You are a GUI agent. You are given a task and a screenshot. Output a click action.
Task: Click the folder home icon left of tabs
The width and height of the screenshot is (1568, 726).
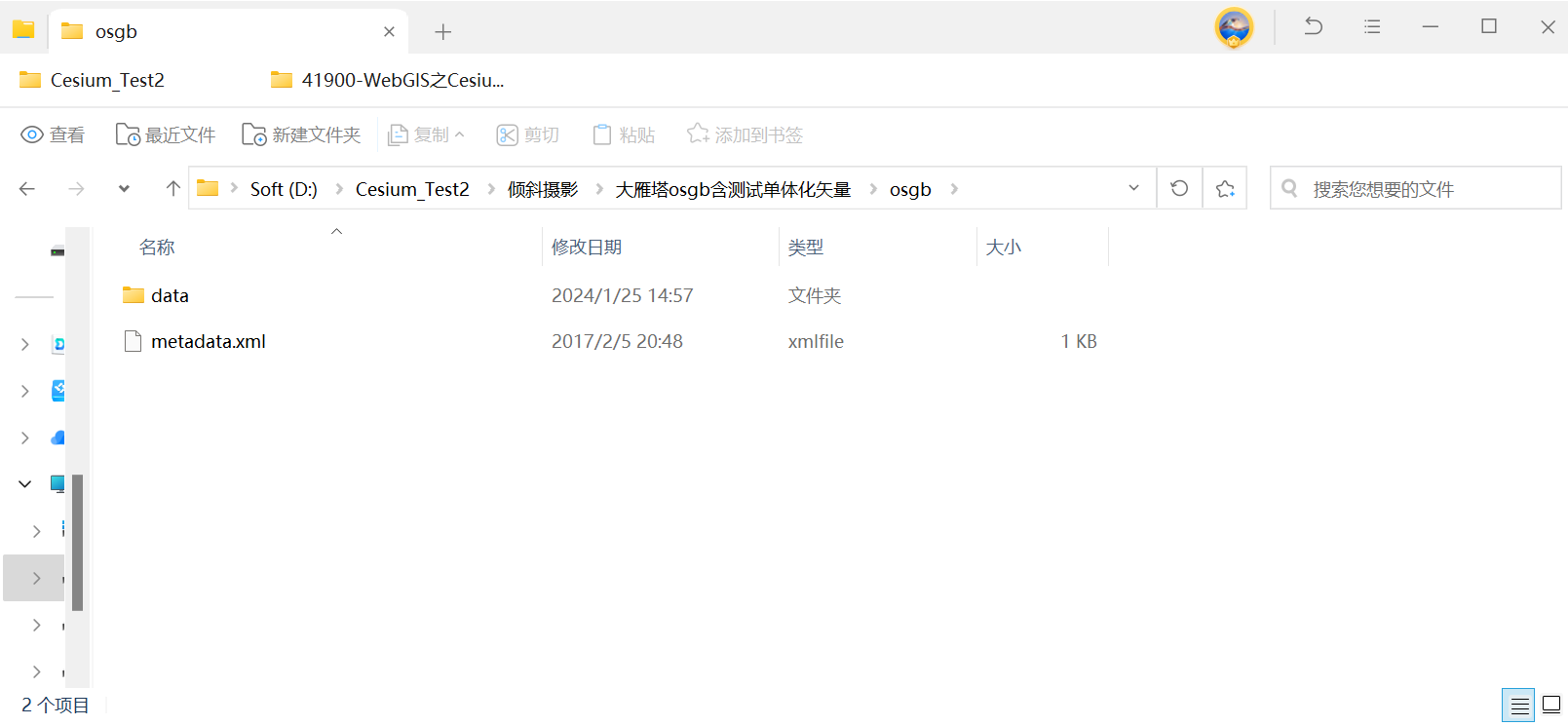[x=23, y=29]
